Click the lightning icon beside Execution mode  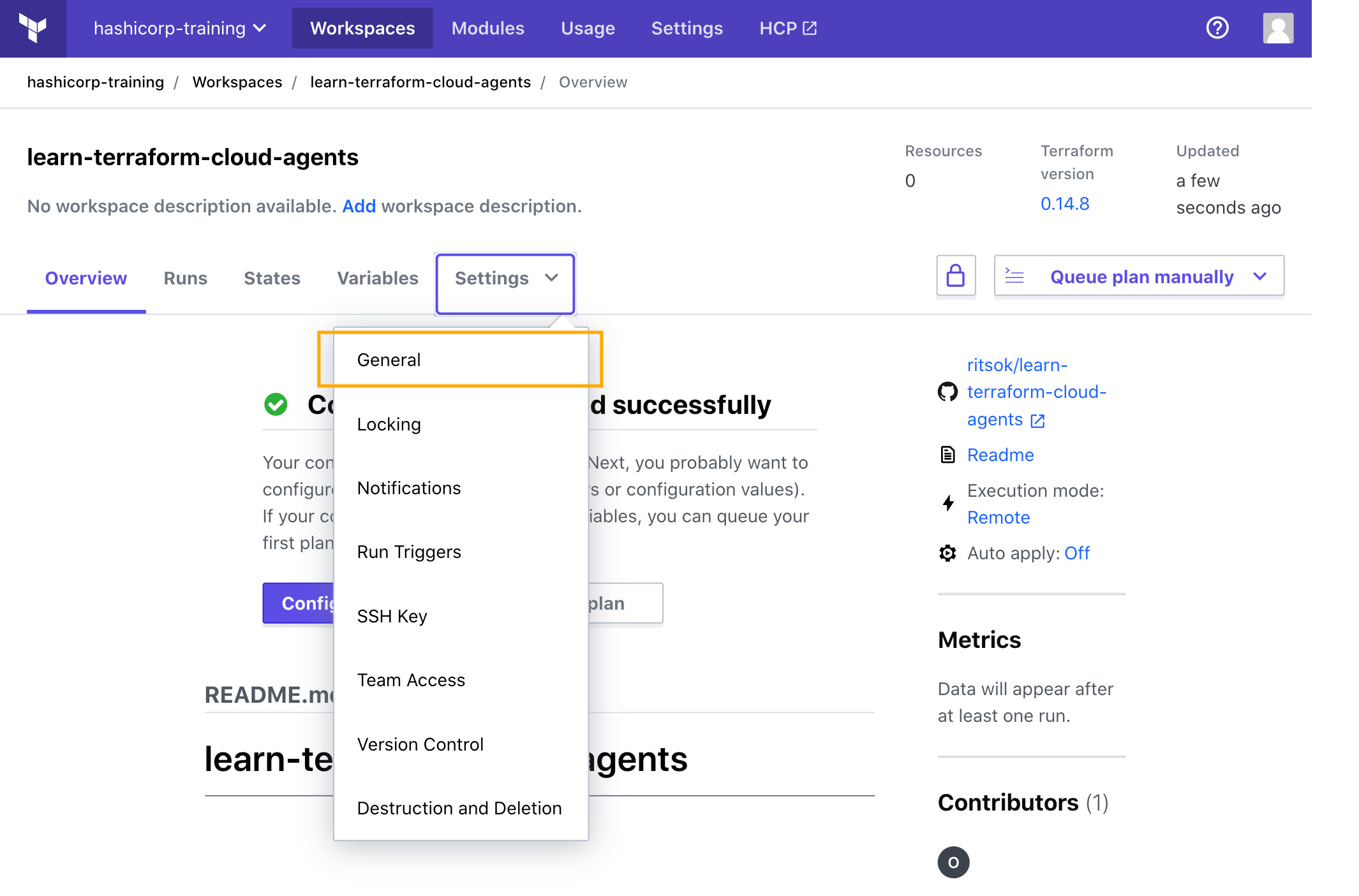click(x=947, y=503)
